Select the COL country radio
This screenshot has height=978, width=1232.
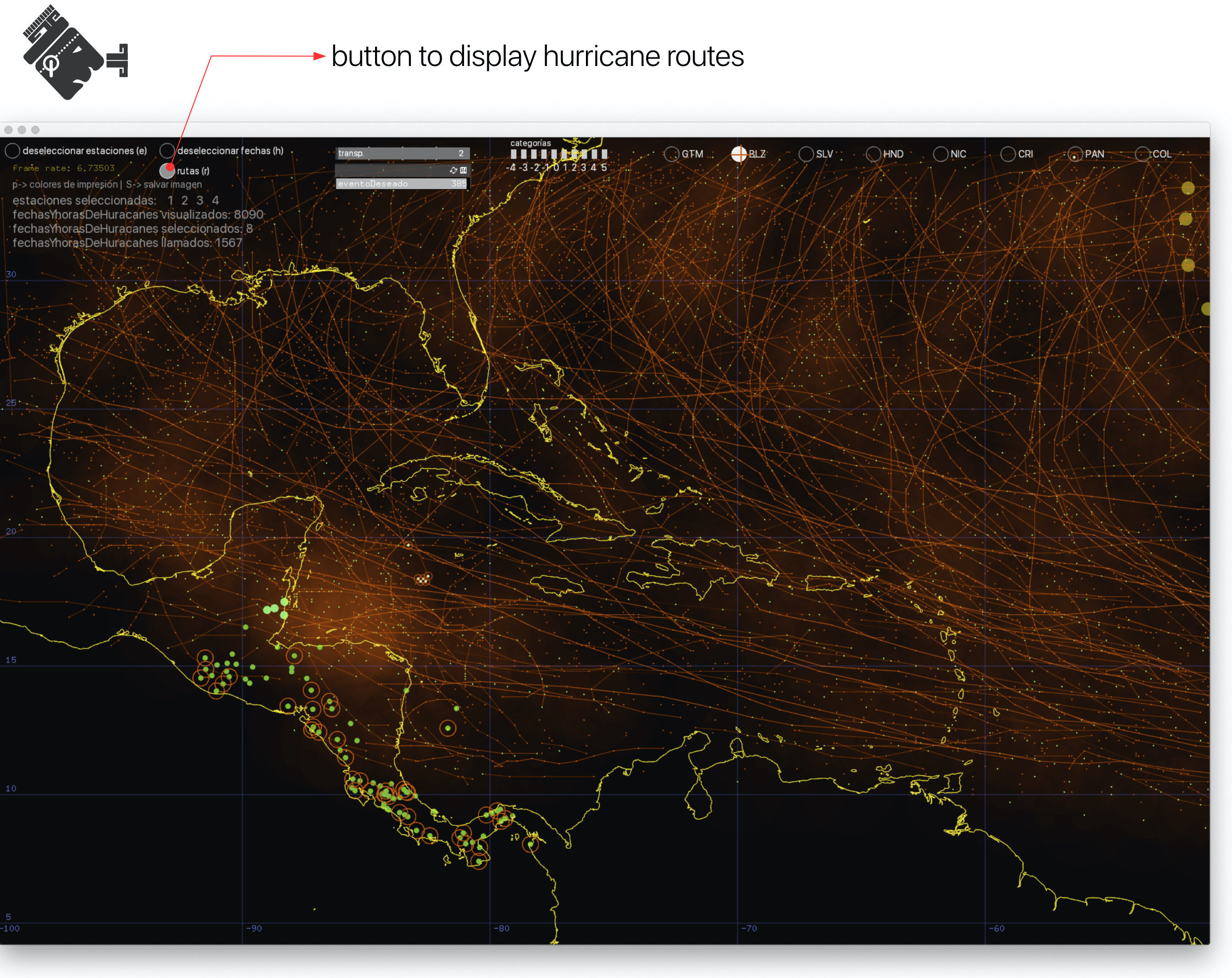click(1142, 155)
